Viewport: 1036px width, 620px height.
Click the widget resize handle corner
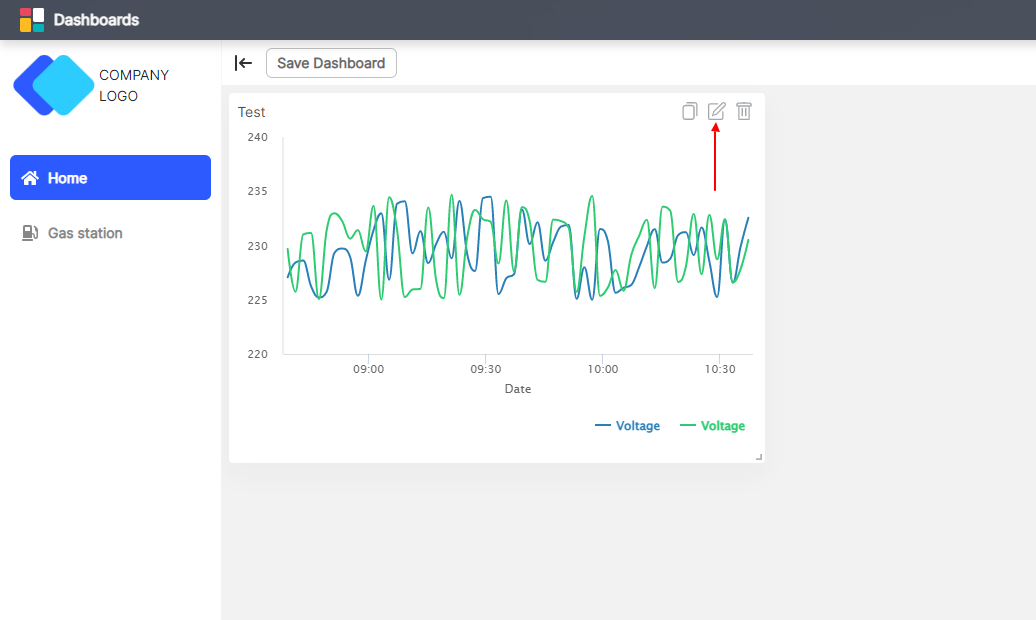coord(757,455)
